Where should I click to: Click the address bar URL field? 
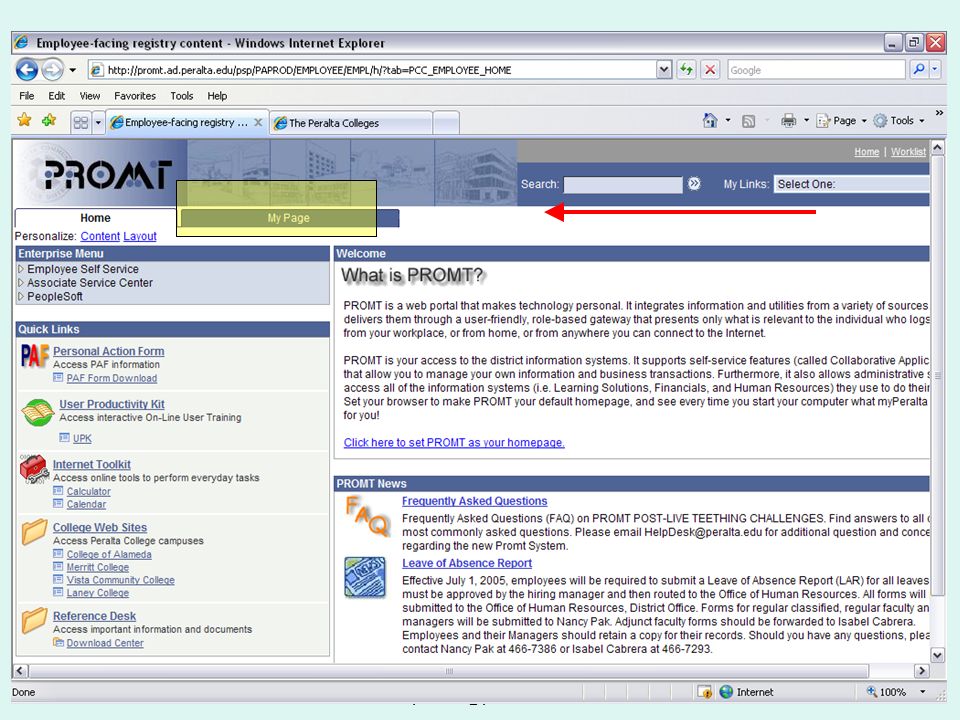(x=372, y=70)
